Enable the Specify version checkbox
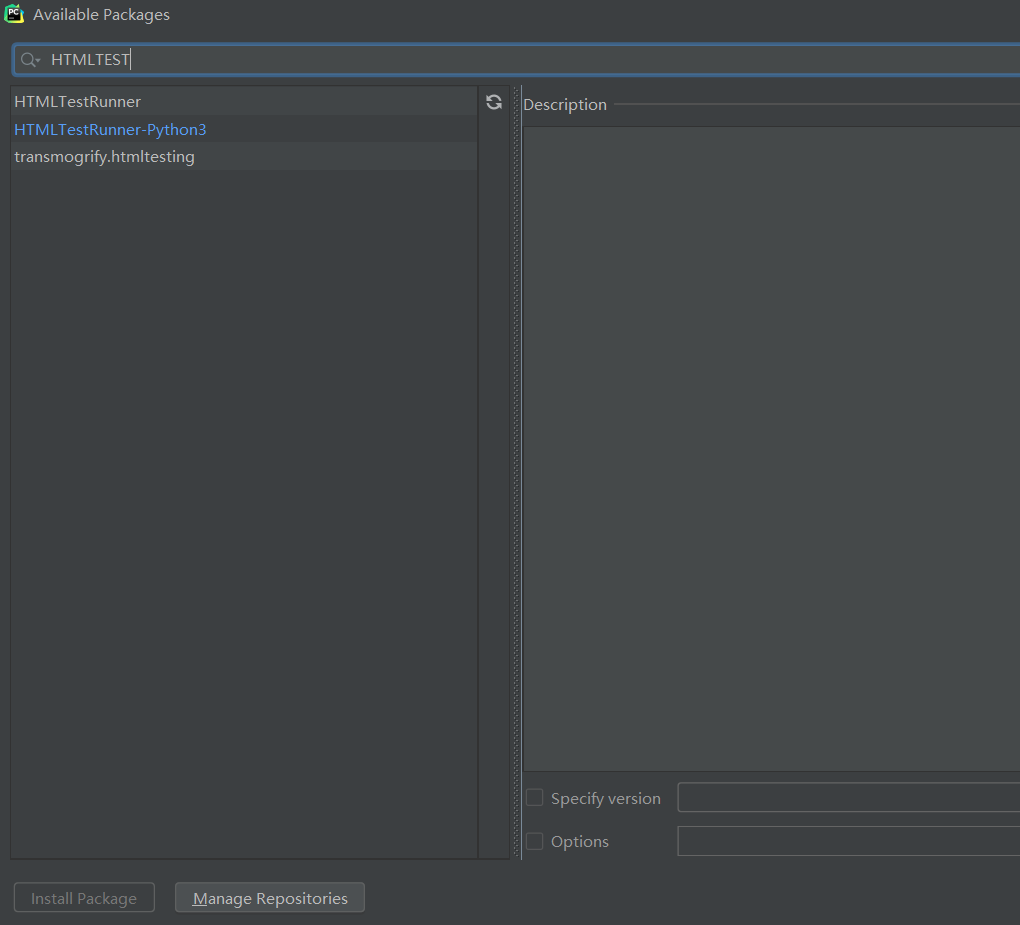This screenshot has width=1020, height=925. coord(534,797)
